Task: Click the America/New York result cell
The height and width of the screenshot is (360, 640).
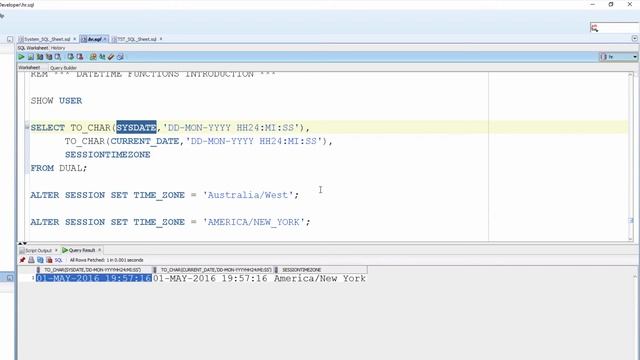Action: (x=320, y=278)
